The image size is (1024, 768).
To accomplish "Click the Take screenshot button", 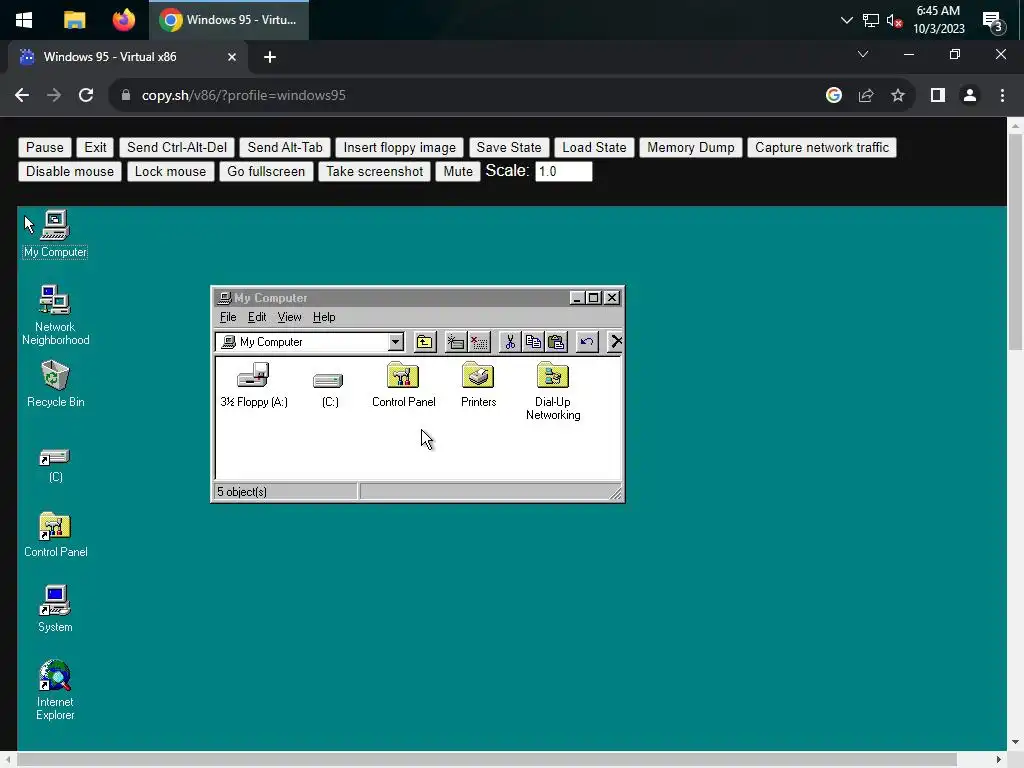I will [x=374, y=172].
